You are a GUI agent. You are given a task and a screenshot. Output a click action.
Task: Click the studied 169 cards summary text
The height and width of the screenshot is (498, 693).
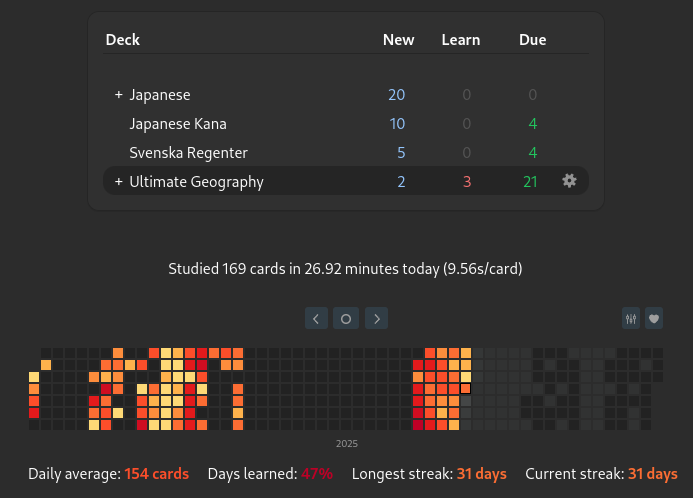point(346,269)
